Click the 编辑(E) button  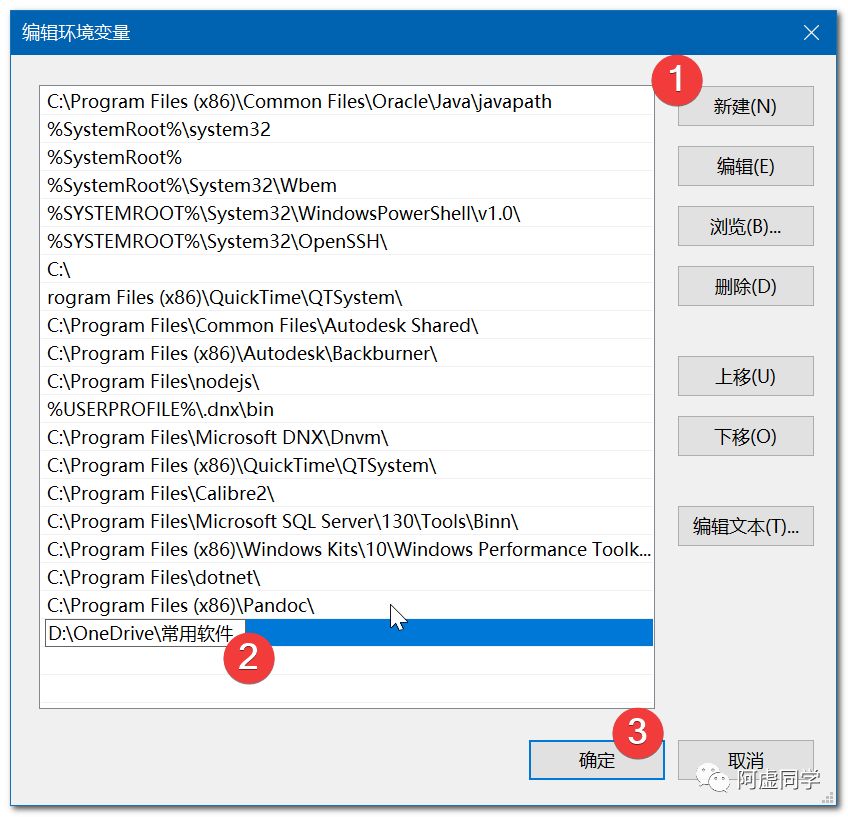(x=745, y=166)
